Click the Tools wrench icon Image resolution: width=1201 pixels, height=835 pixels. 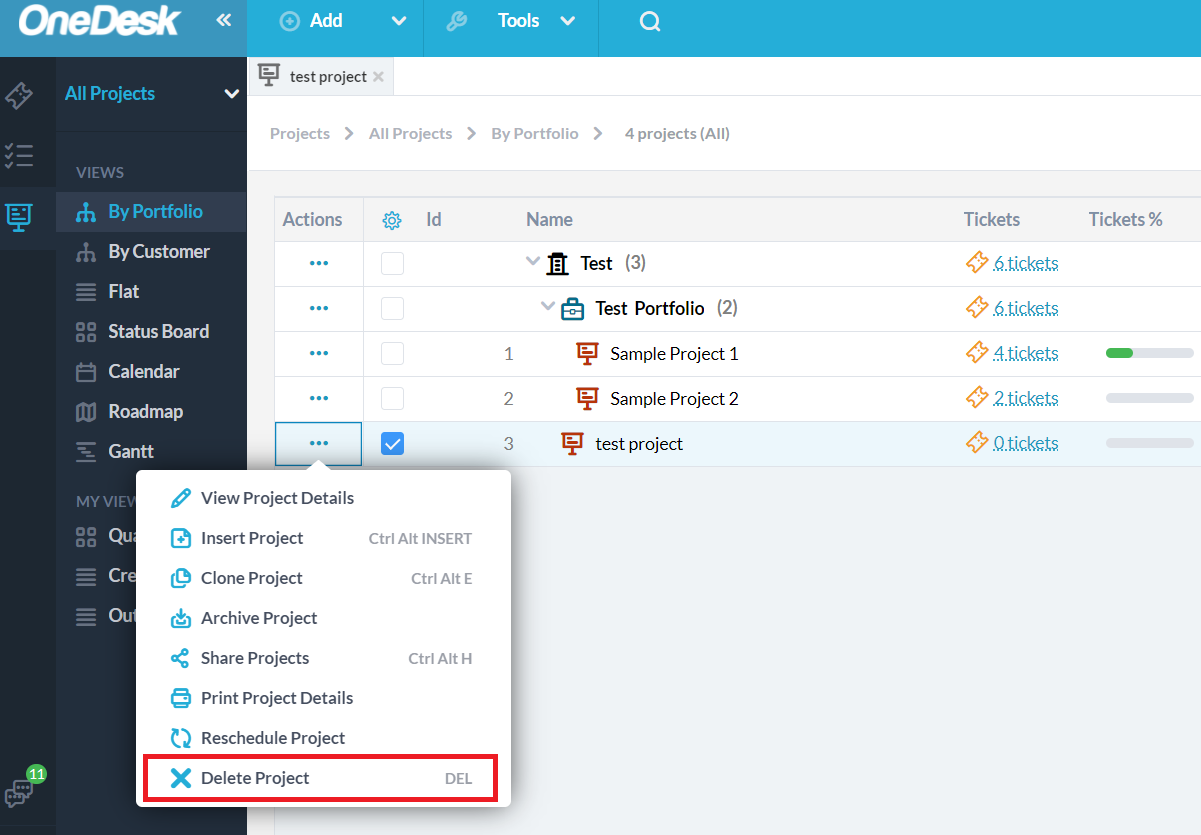pyautogui.click(x=457, y=21)
